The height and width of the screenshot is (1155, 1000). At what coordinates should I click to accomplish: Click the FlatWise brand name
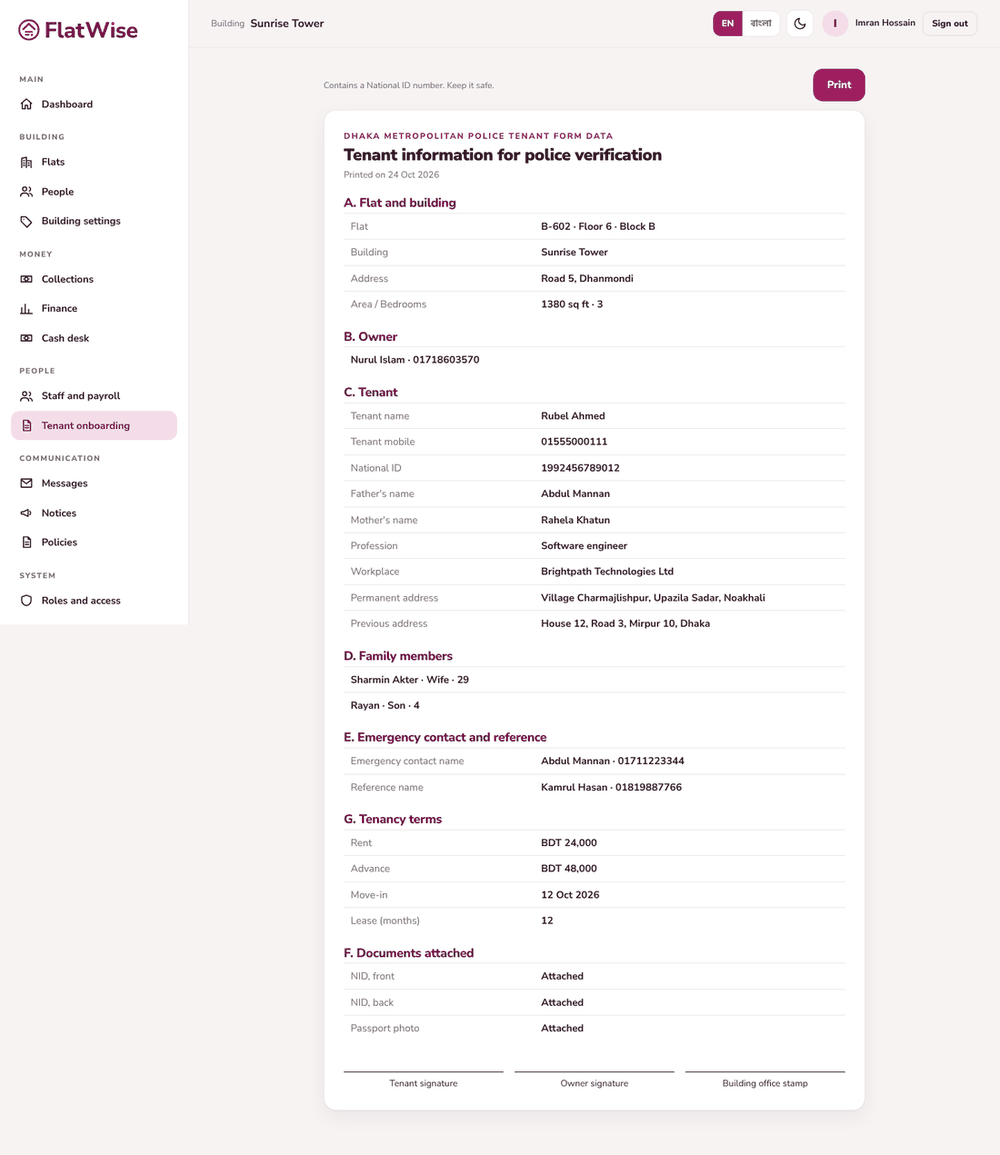coord(91,30)
